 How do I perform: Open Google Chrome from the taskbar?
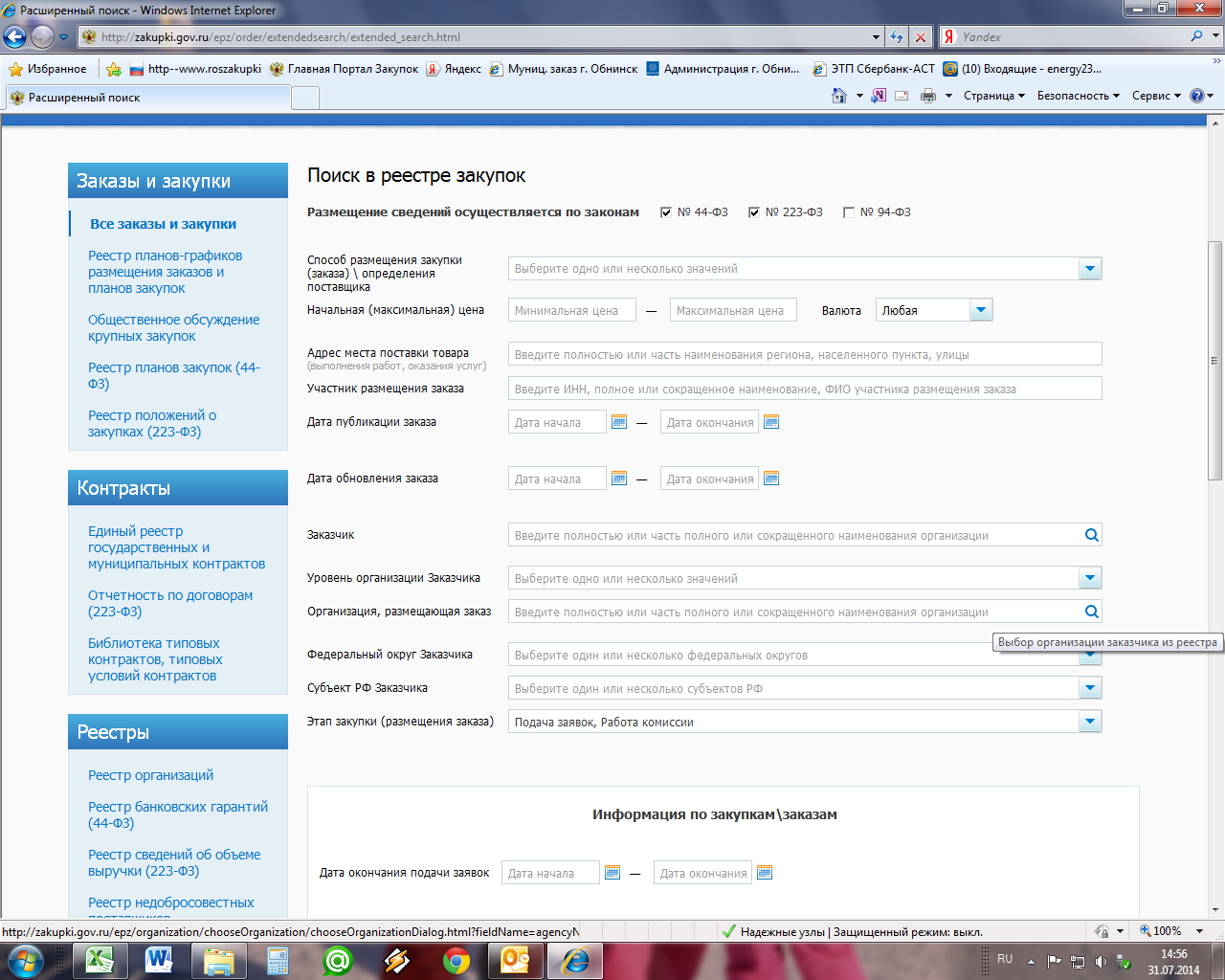pos(457,960)
